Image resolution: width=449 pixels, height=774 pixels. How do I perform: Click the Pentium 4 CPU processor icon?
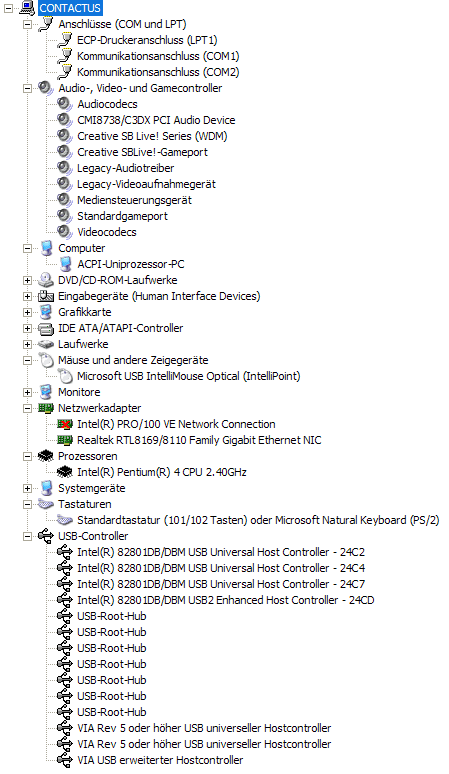[x=65, y=472]
